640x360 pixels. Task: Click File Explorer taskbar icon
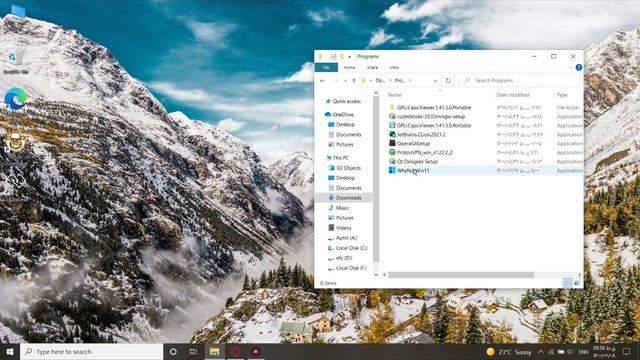tap(215, 351)
